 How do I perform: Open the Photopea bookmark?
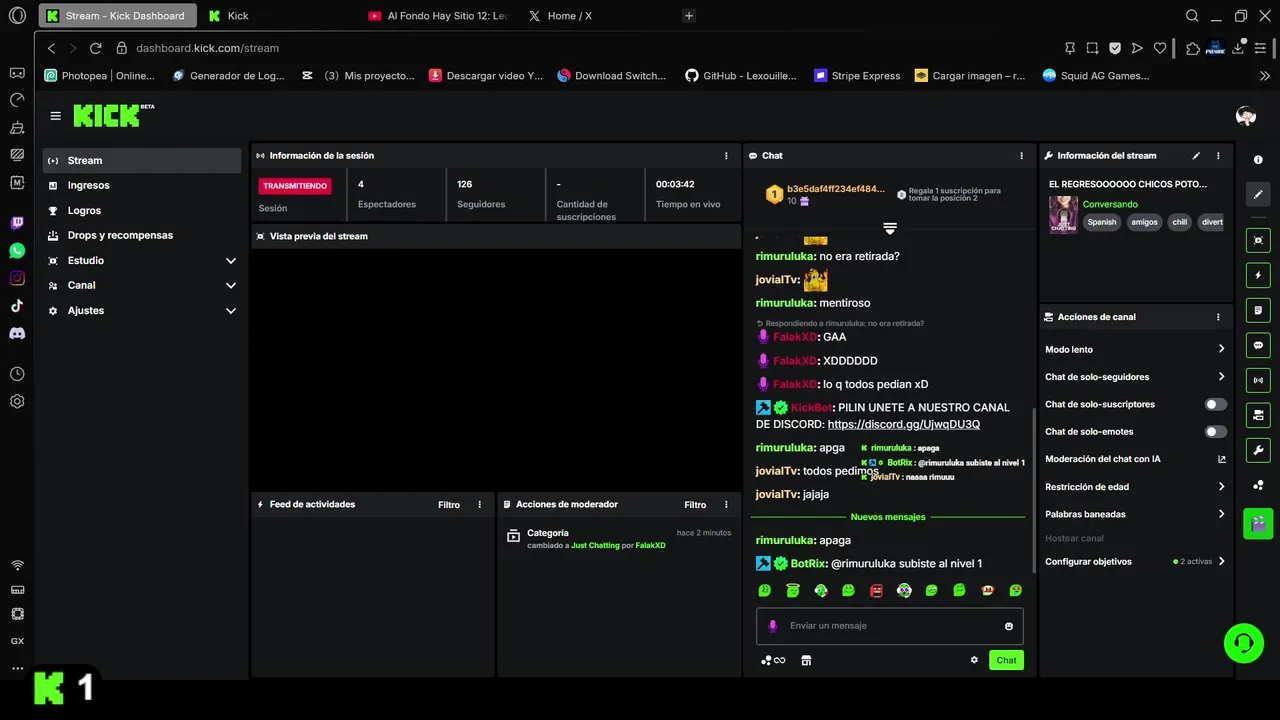[x=99, y=75]
